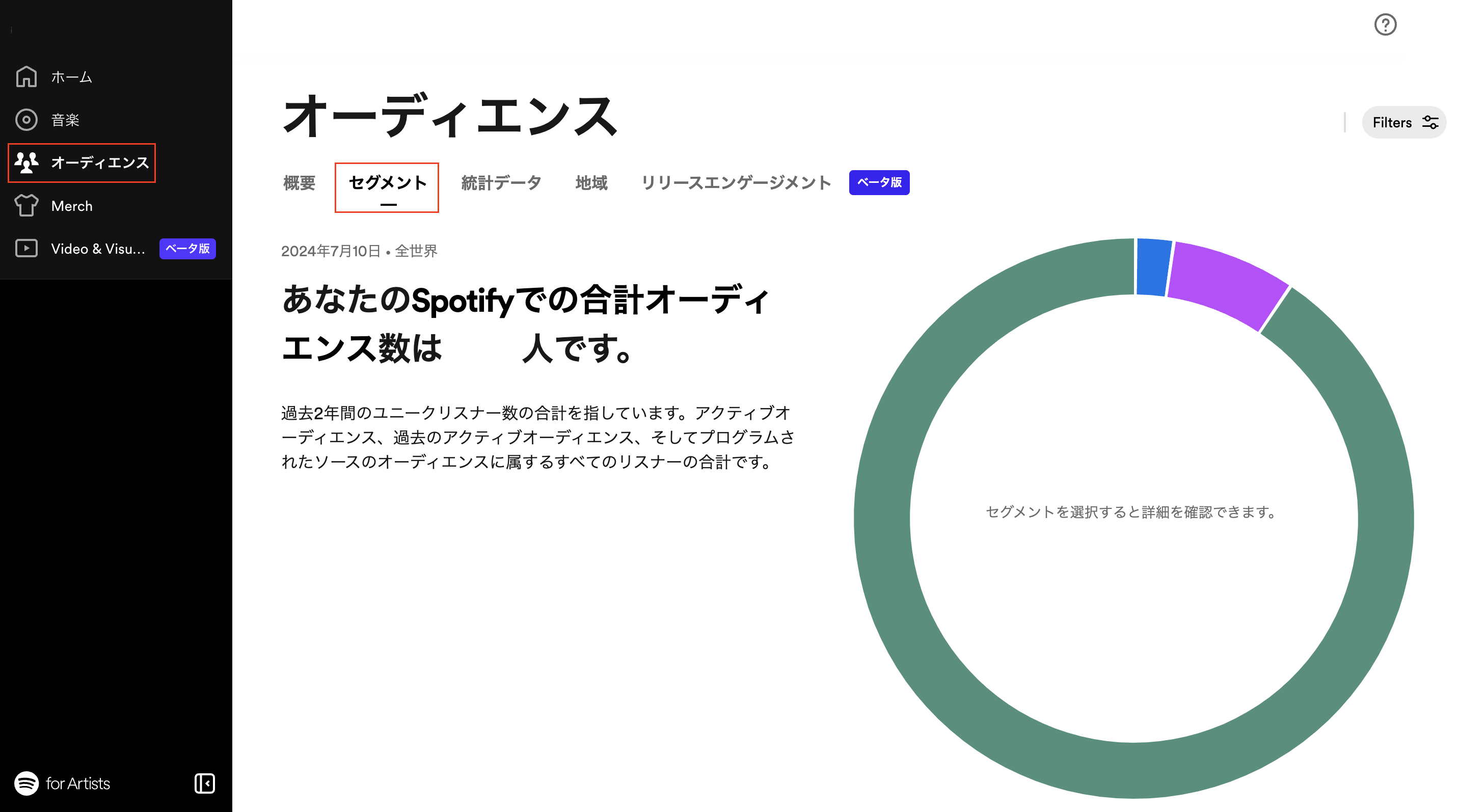
Task: Select the blue donut chart segment
Action: (1152, 267)
